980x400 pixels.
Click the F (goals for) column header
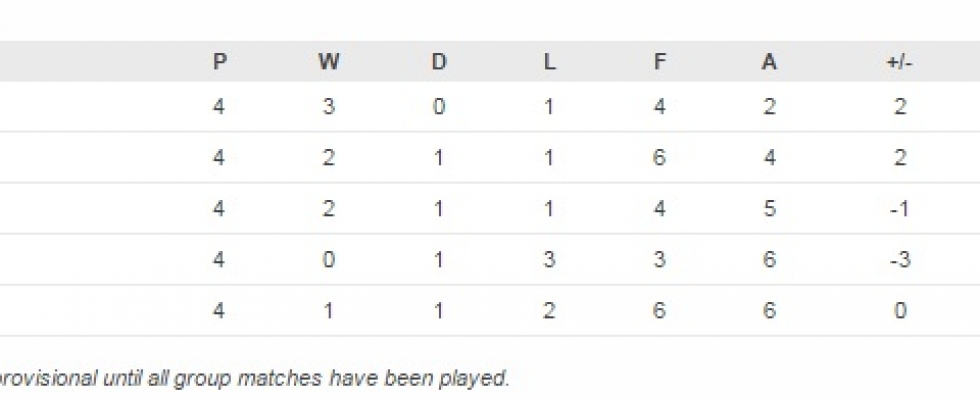point(659,62)
